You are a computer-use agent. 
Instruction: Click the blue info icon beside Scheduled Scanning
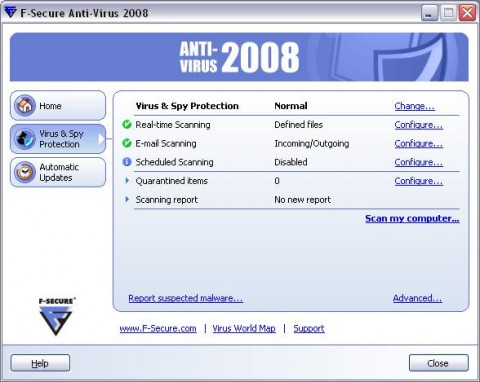pos(127,162)
